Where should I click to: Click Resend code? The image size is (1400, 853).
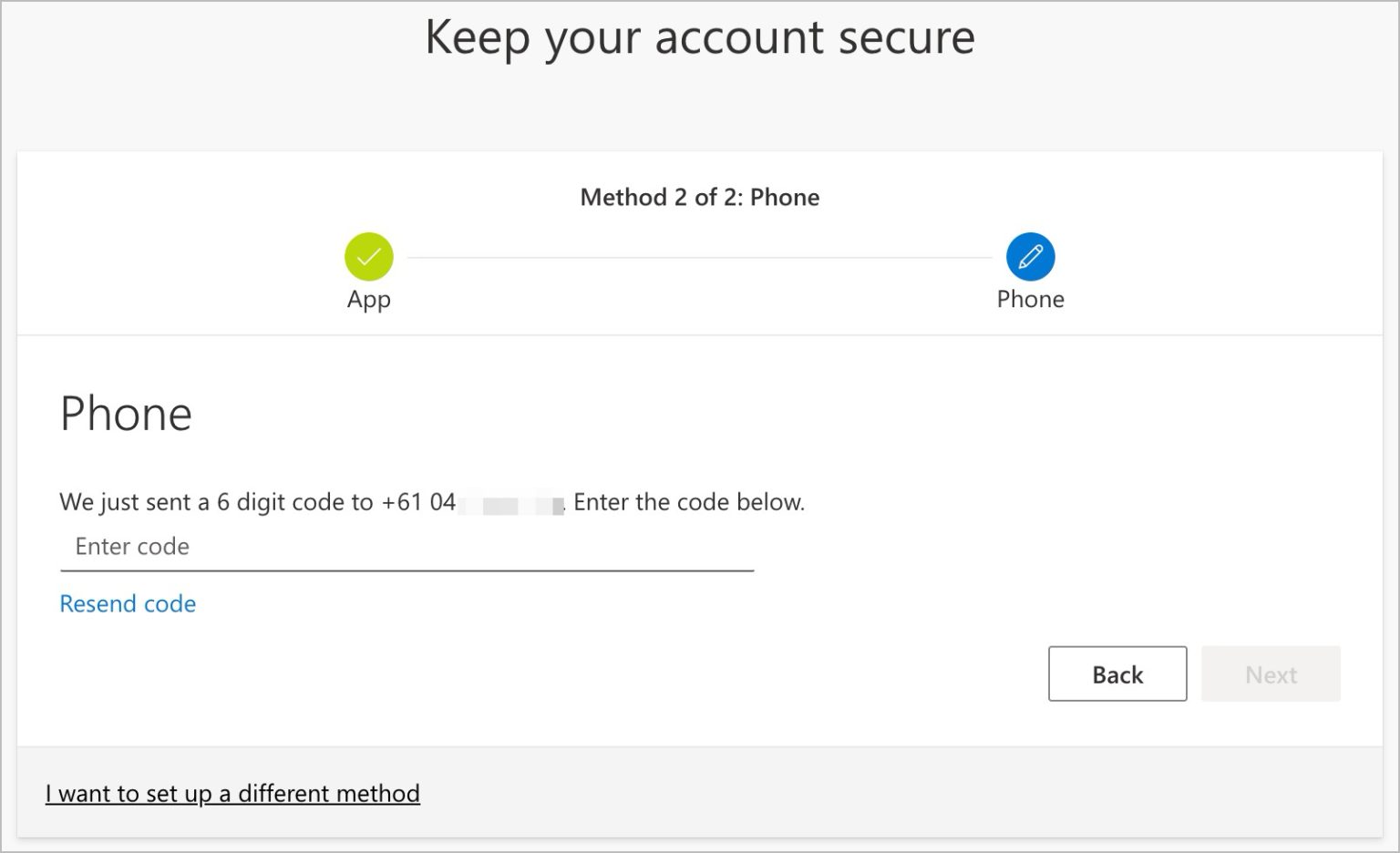tap(127, 603)
